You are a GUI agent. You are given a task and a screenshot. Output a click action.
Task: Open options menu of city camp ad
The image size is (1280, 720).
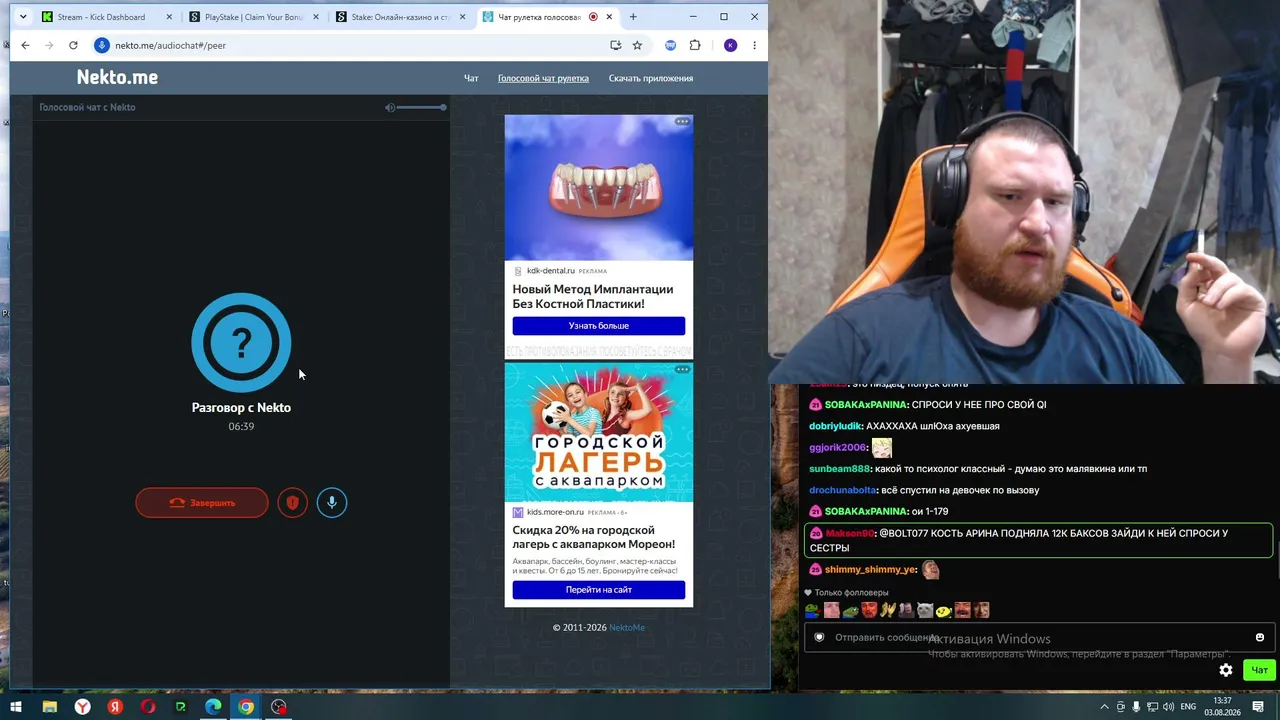click(682, 370)
